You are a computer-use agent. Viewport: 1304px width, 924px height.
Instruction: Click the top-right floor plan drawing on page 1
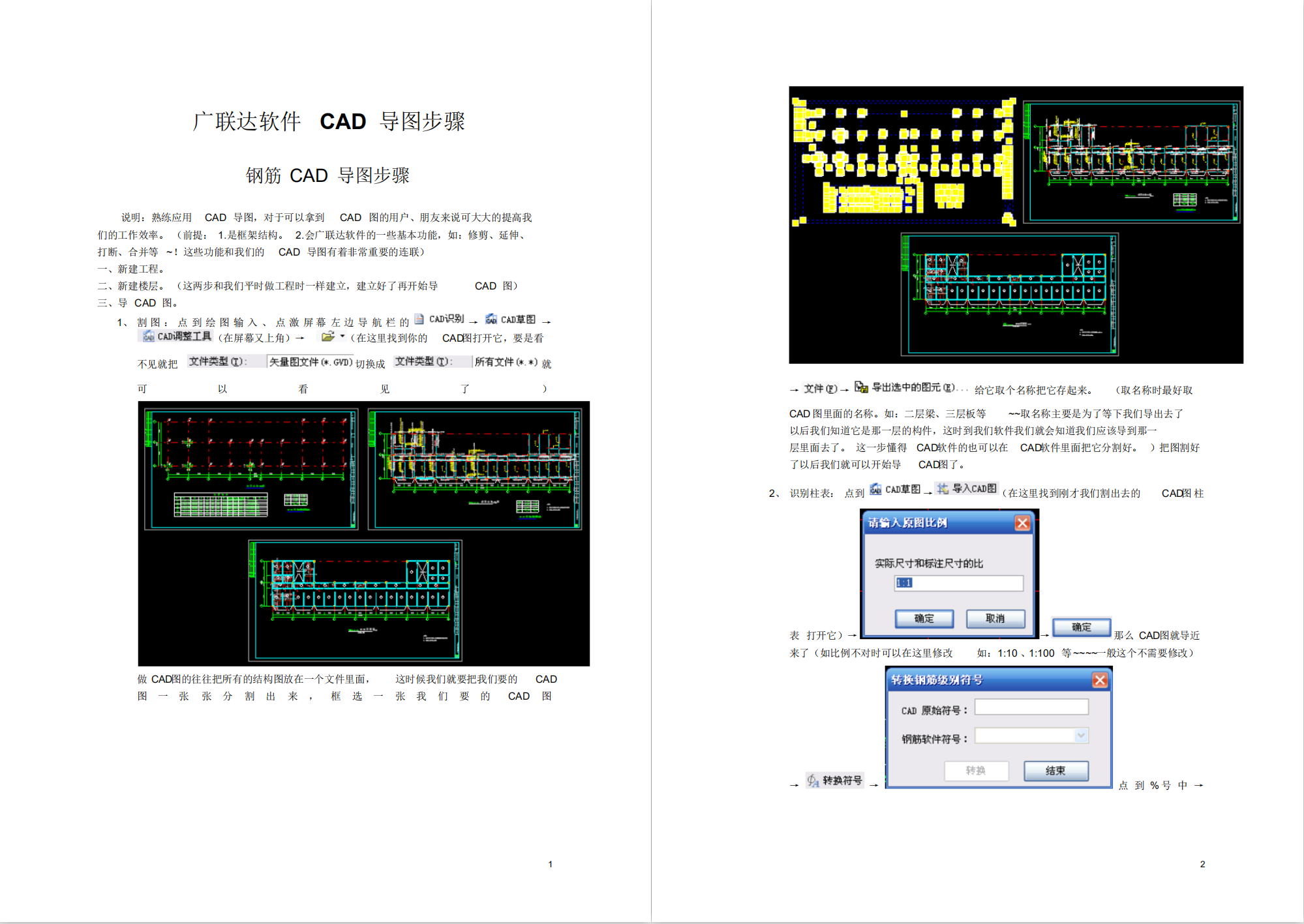pyautogui.click(x=475, y=469)
